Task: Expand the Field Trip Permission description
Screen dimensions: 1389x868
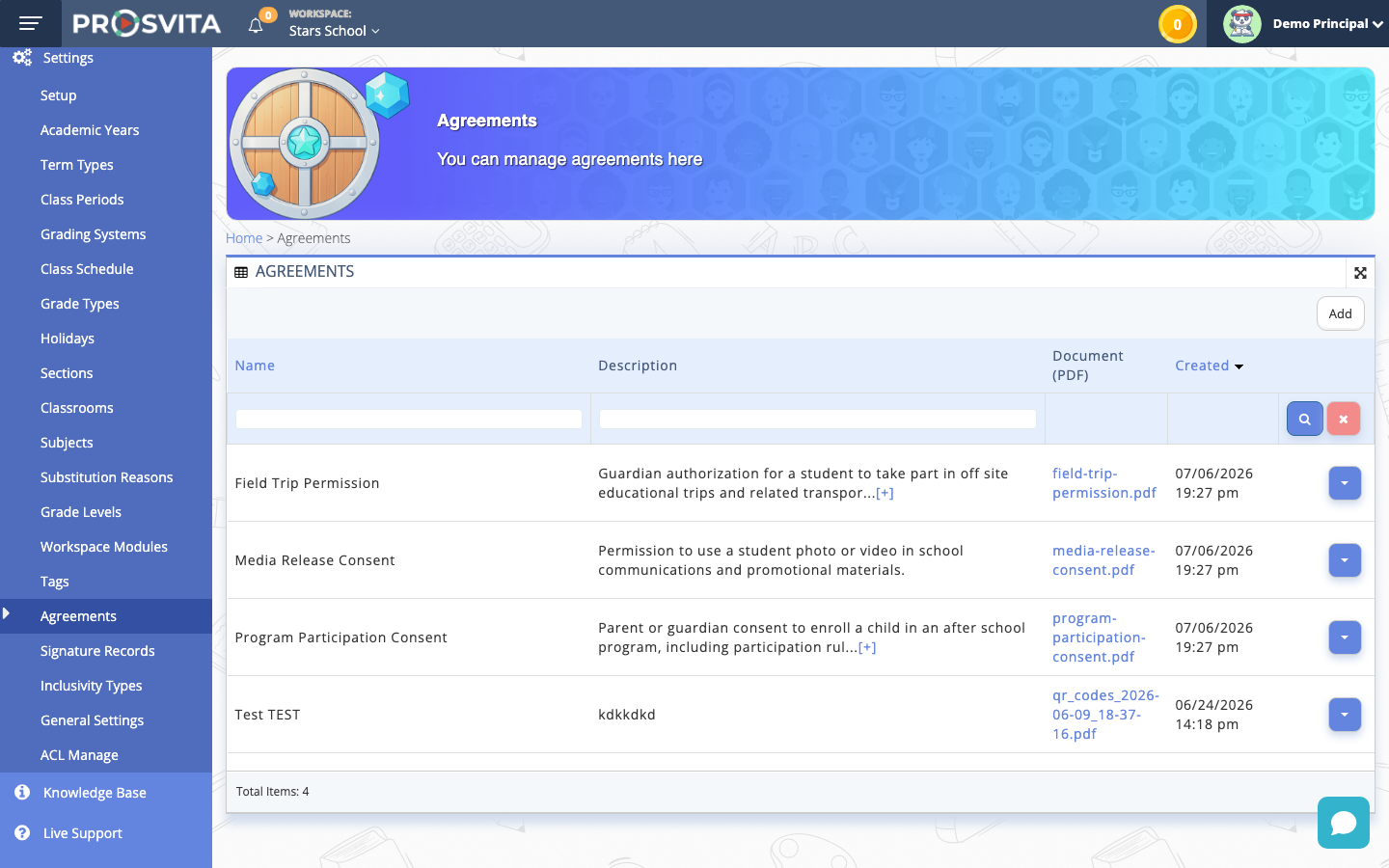Action: pyautogui.click(x=885, y=493)
